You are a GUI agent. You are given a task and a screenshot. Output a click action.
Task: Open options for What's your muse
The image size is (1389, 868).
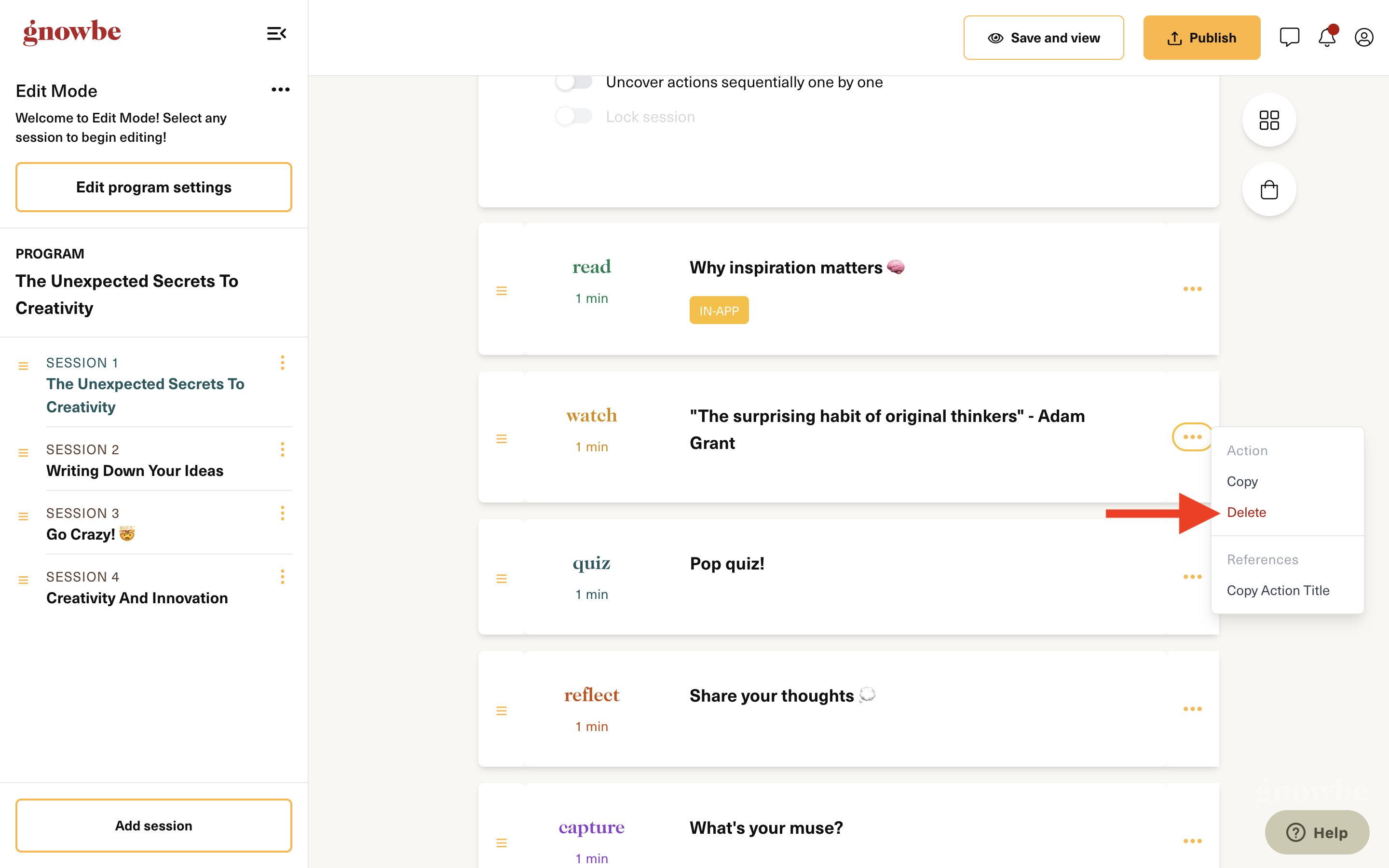pos(1192,841)
